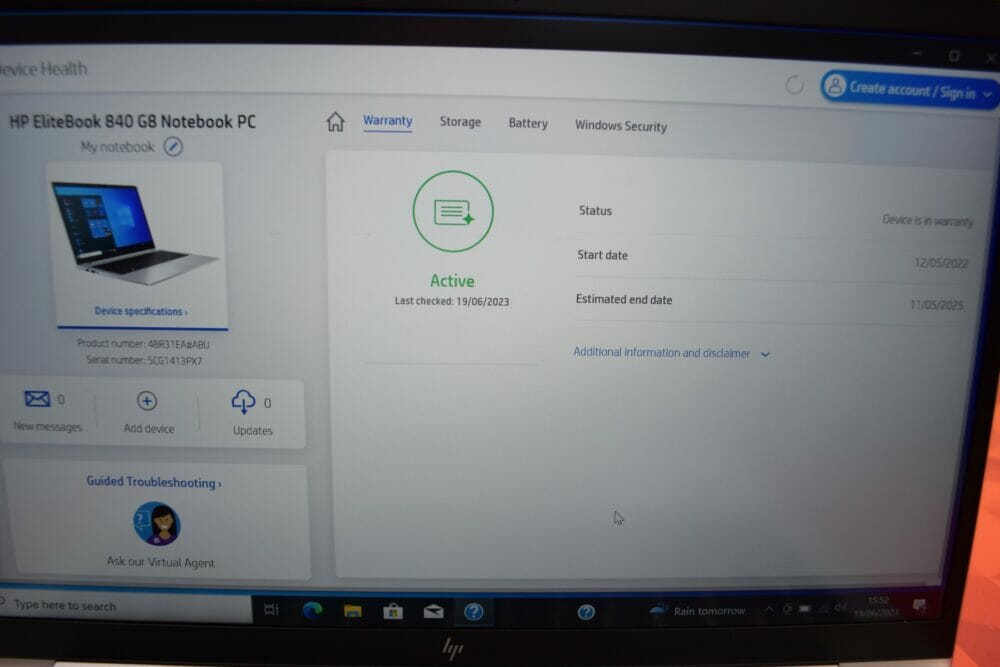Open the Rain tomorrow weather widget

coord(697,611)
